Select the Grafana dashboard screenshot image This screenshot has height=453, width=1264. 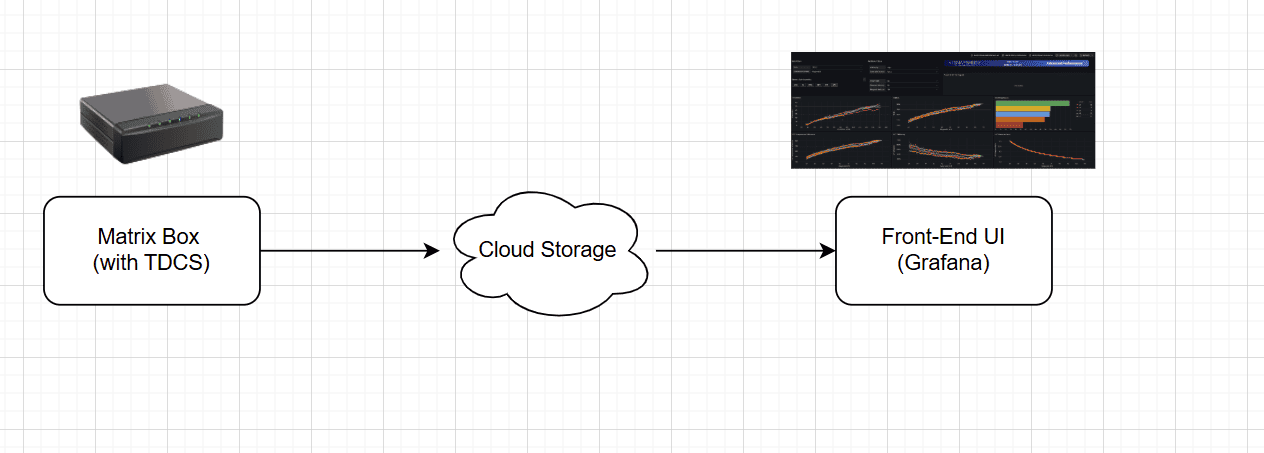click(x=943, y=110)
